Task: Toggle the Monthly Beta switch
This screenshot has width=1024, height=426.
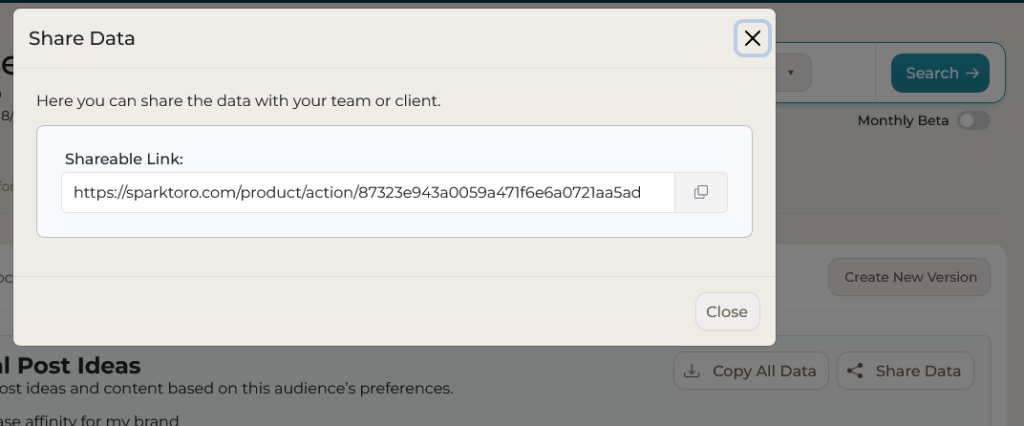Action: click(973, 121)
